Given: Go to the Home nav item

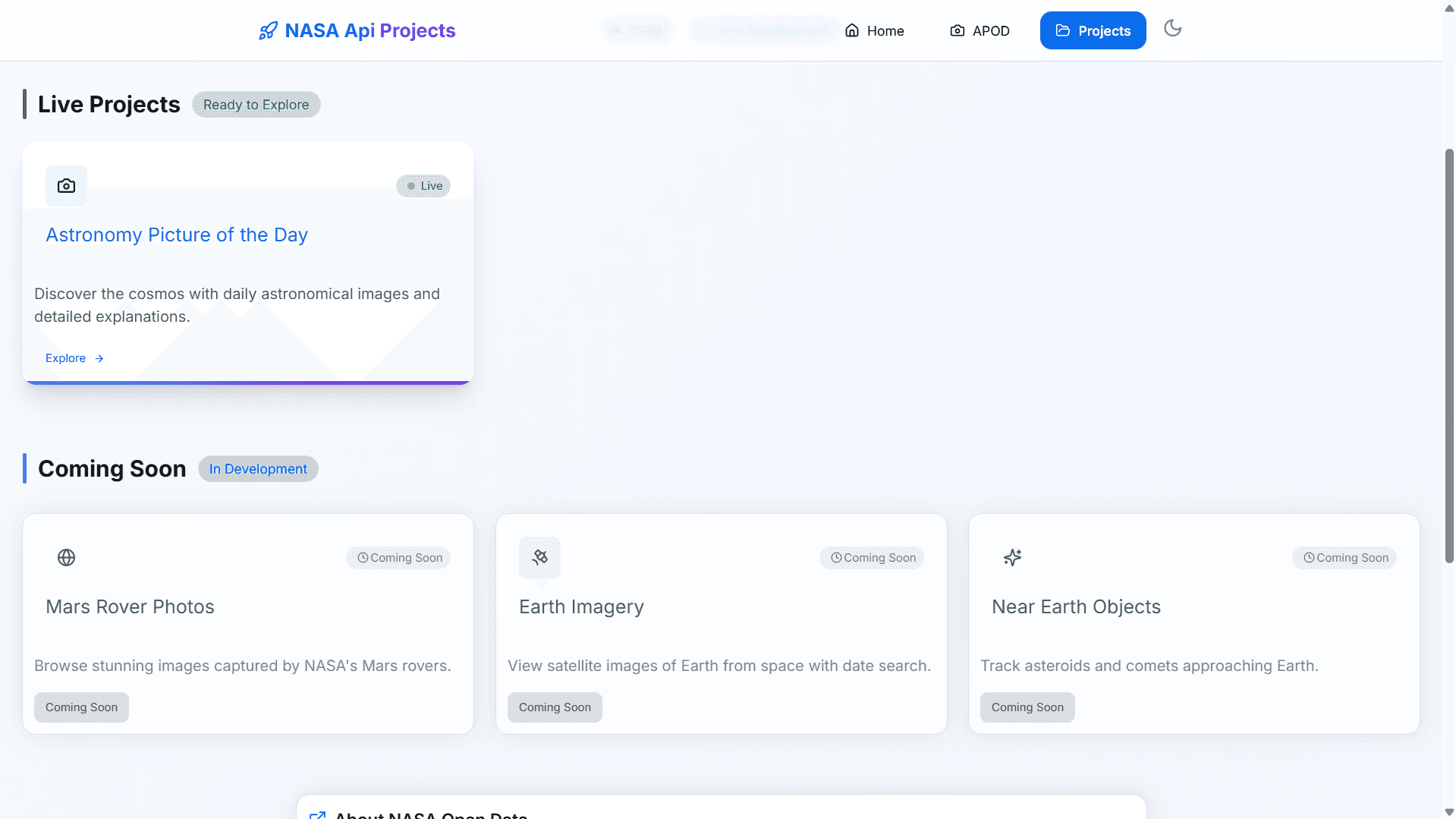Looking at the screenshot, I should (874, 30).
